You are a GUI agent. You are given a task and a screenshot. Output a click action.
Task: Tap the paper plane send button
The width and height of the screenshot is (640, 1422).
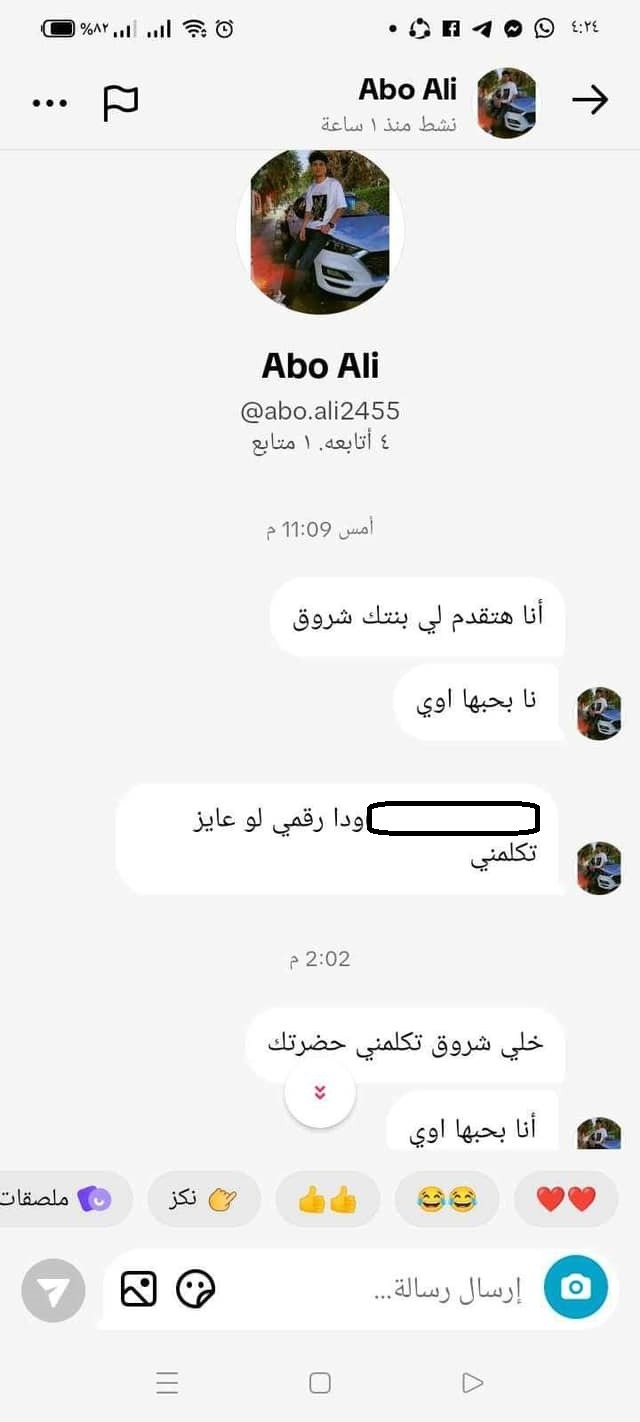pyautogui.click(x=53, y=1291)
